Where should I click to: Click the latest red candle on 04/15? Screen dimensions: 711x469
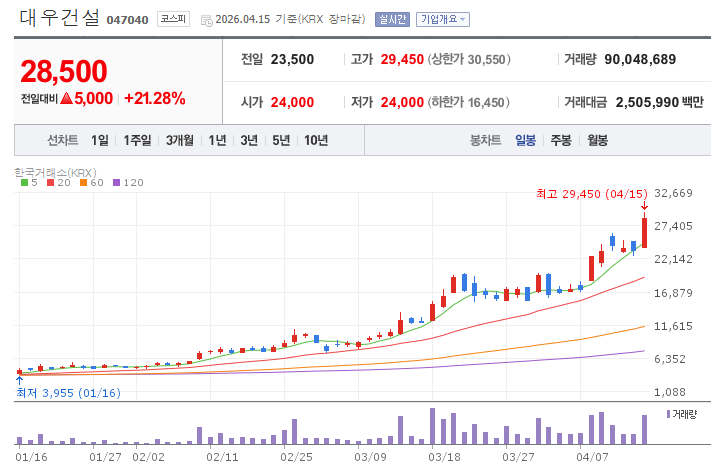point(644,233)
